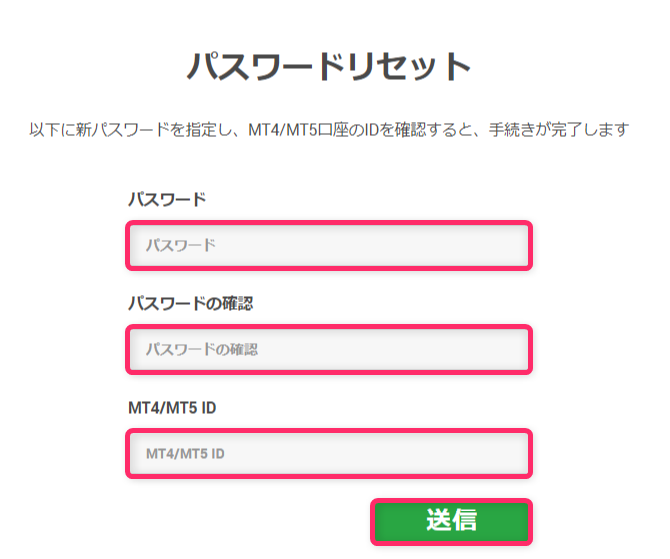This screenshot has width=670, height=559.
Task: Select the MT4/MT5 ID input field
Action: point(329,453)
